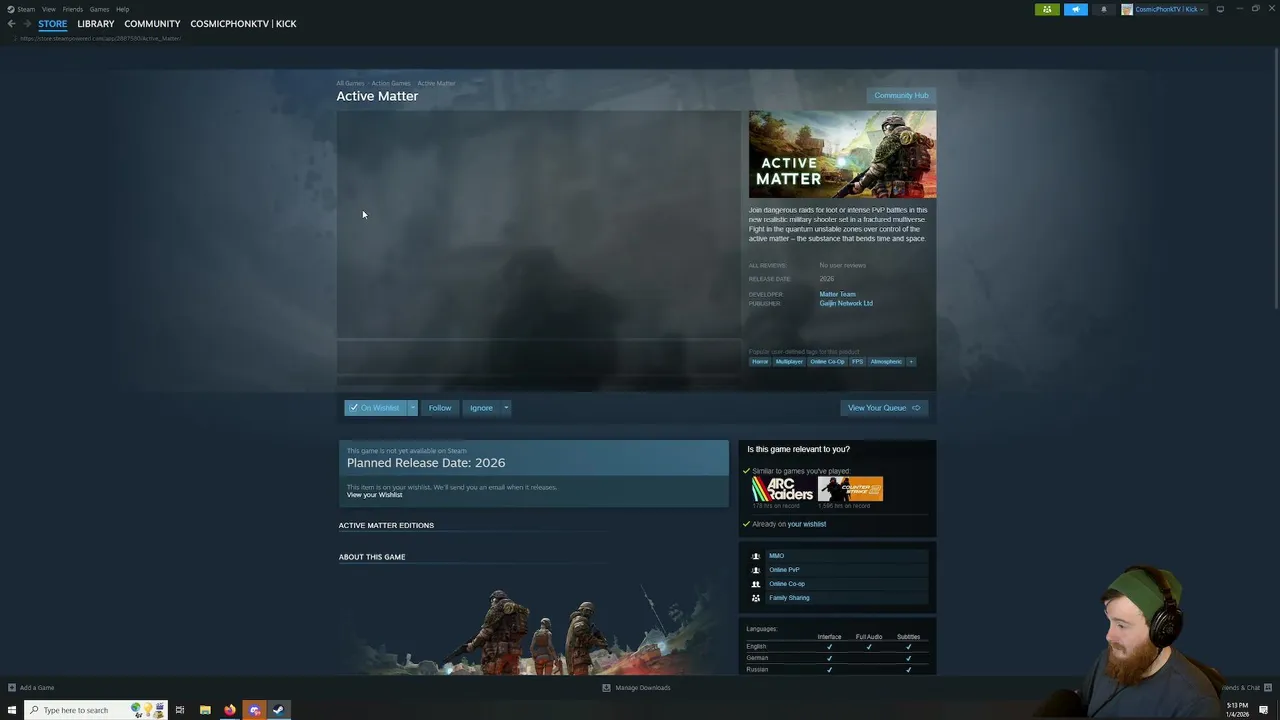Open Task View in the taskbar
Screen dimensions: 1280x720
[180, 710]
